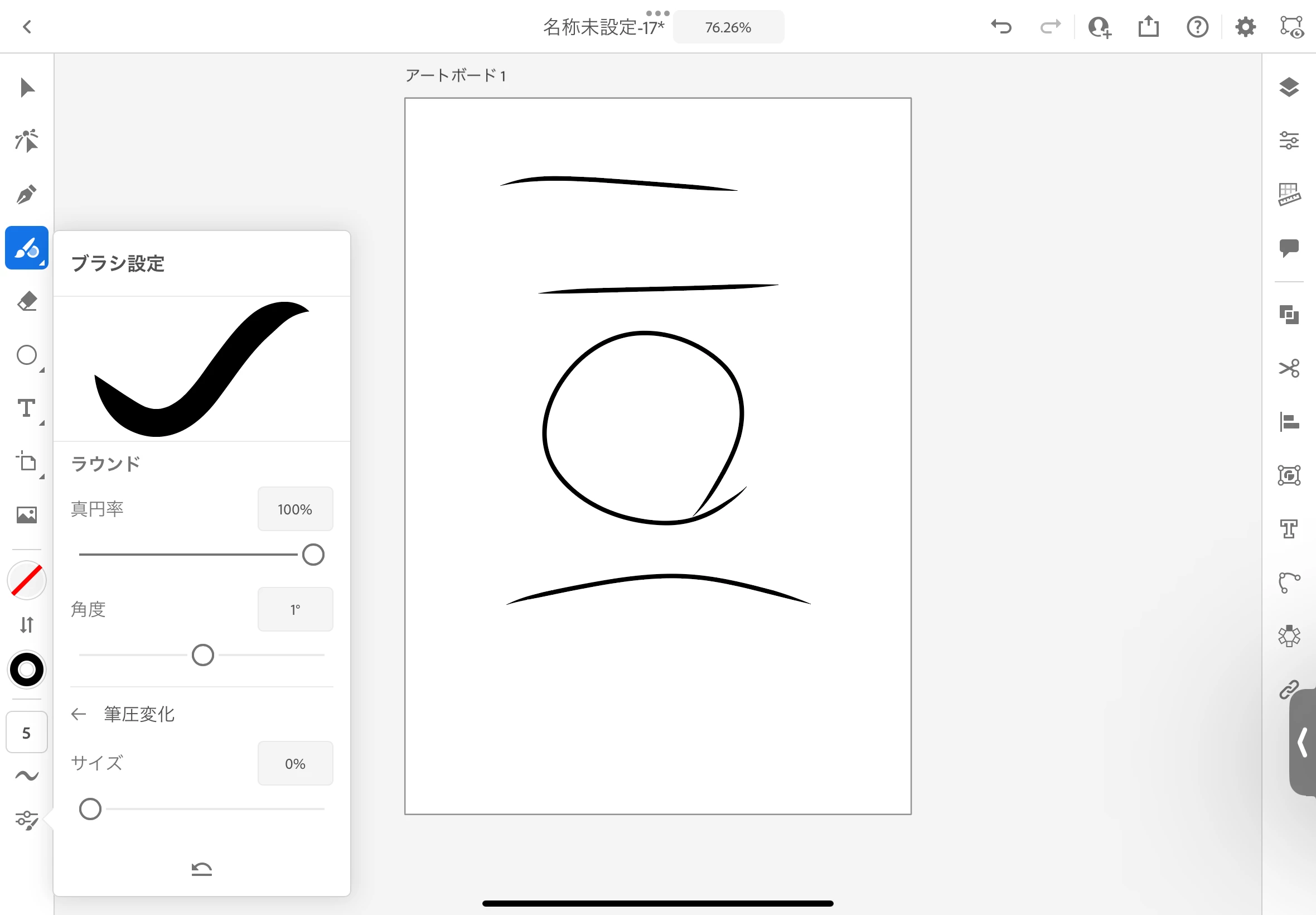Open the Comments panel
Screen dimensions: 1316x915
click(1289, 248)
